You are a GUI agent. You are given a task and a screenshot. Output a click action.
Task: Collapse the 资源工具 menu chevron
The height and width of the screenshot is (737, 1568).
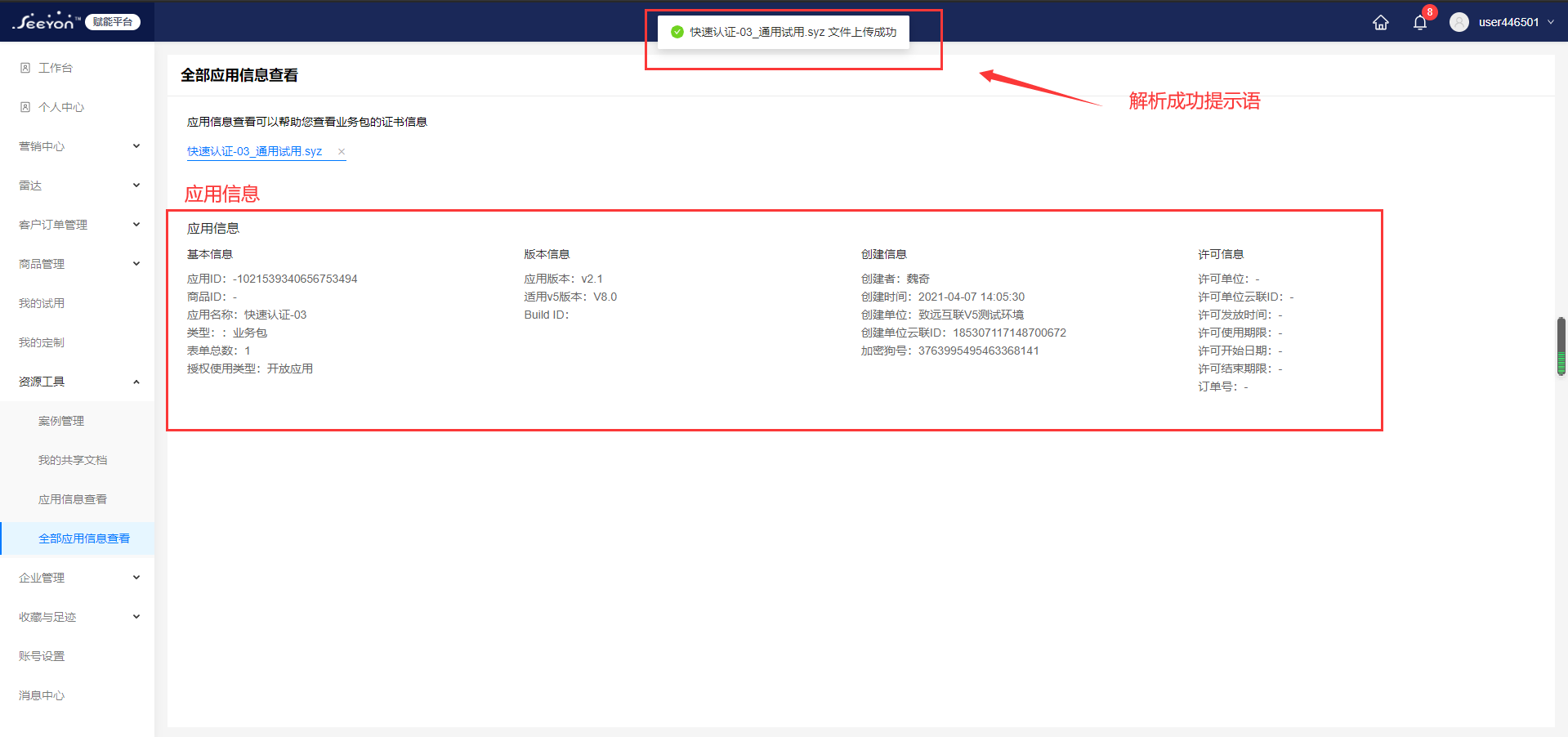pos(136,382)
